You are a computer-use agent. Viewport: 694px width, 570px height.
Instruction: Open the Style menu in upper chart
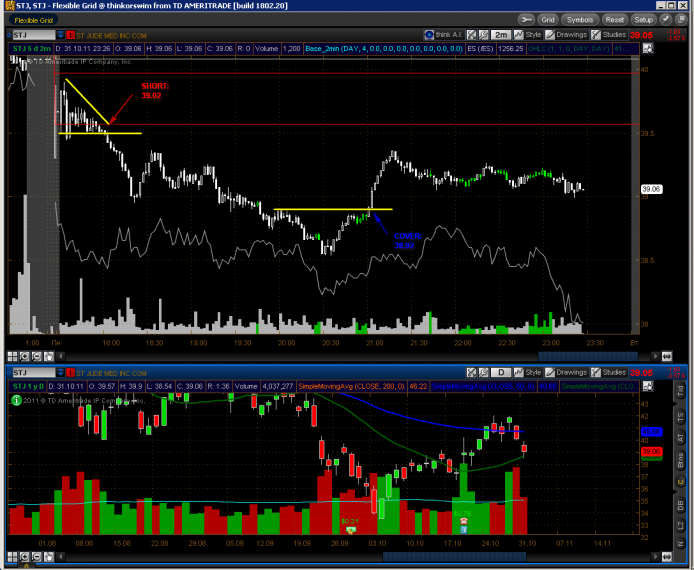[528, 35]
